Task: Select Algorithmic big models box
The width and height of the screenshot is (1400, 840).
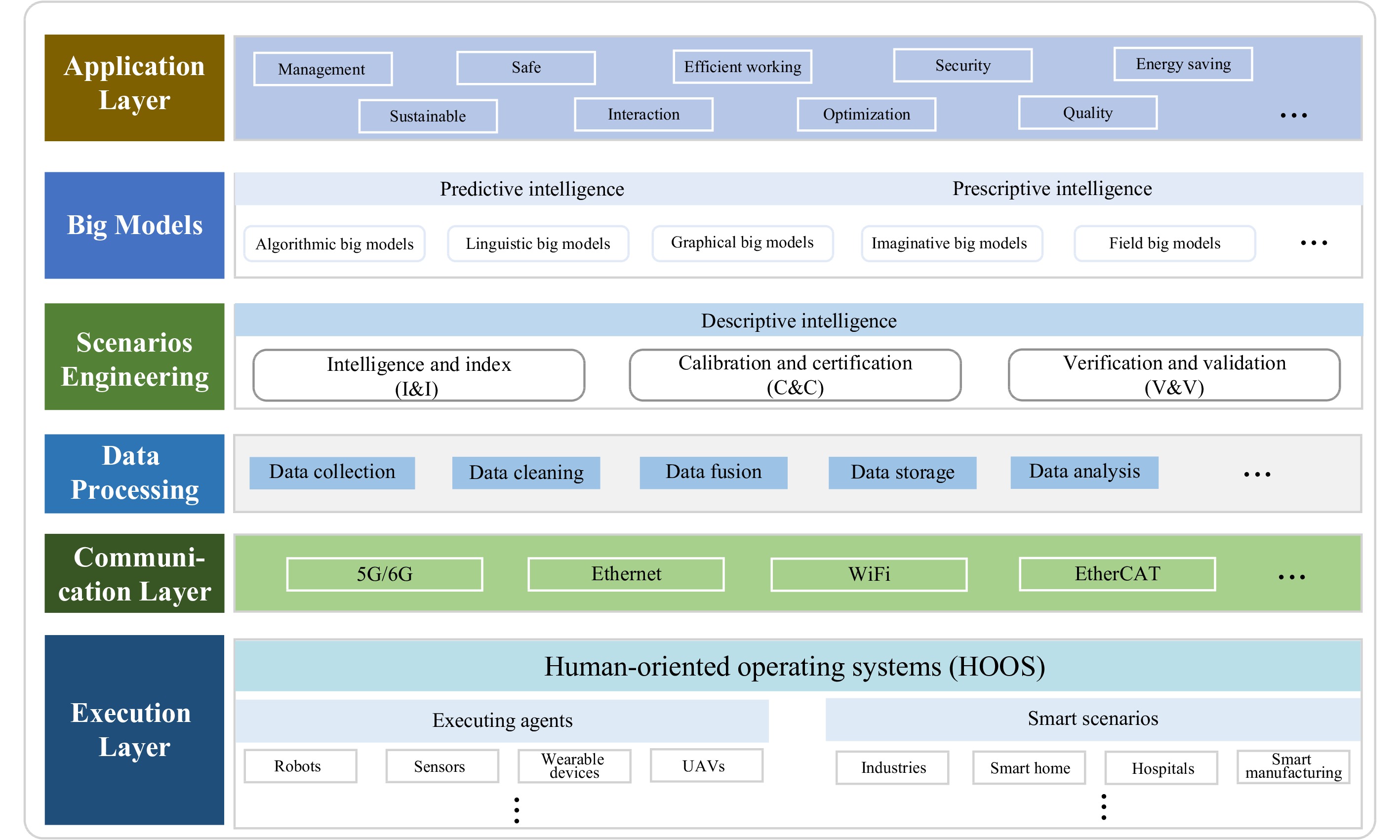Action: coord(334,244)
